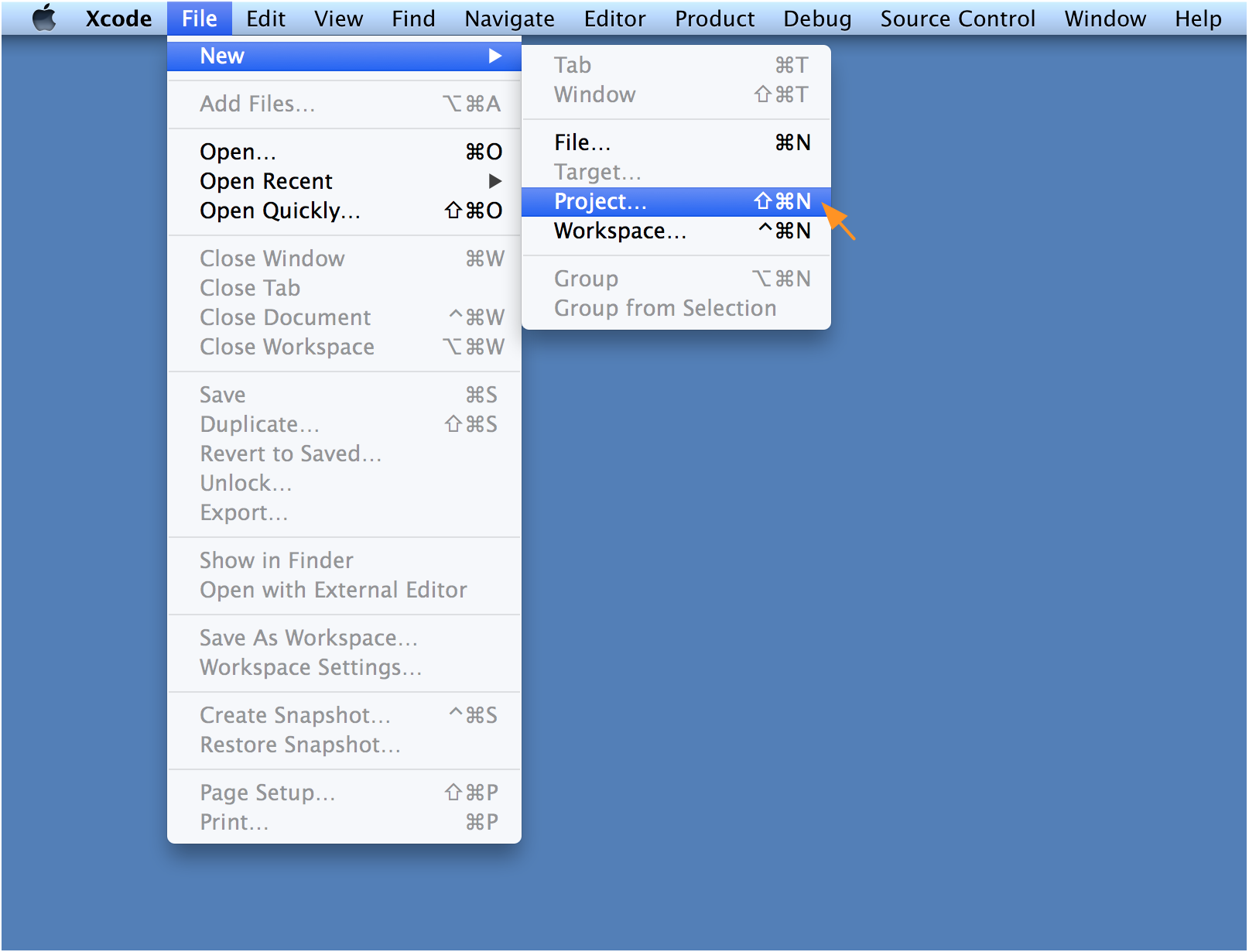Open the Editor menu
The image size is (1249, 952).
tap(614, 19)
